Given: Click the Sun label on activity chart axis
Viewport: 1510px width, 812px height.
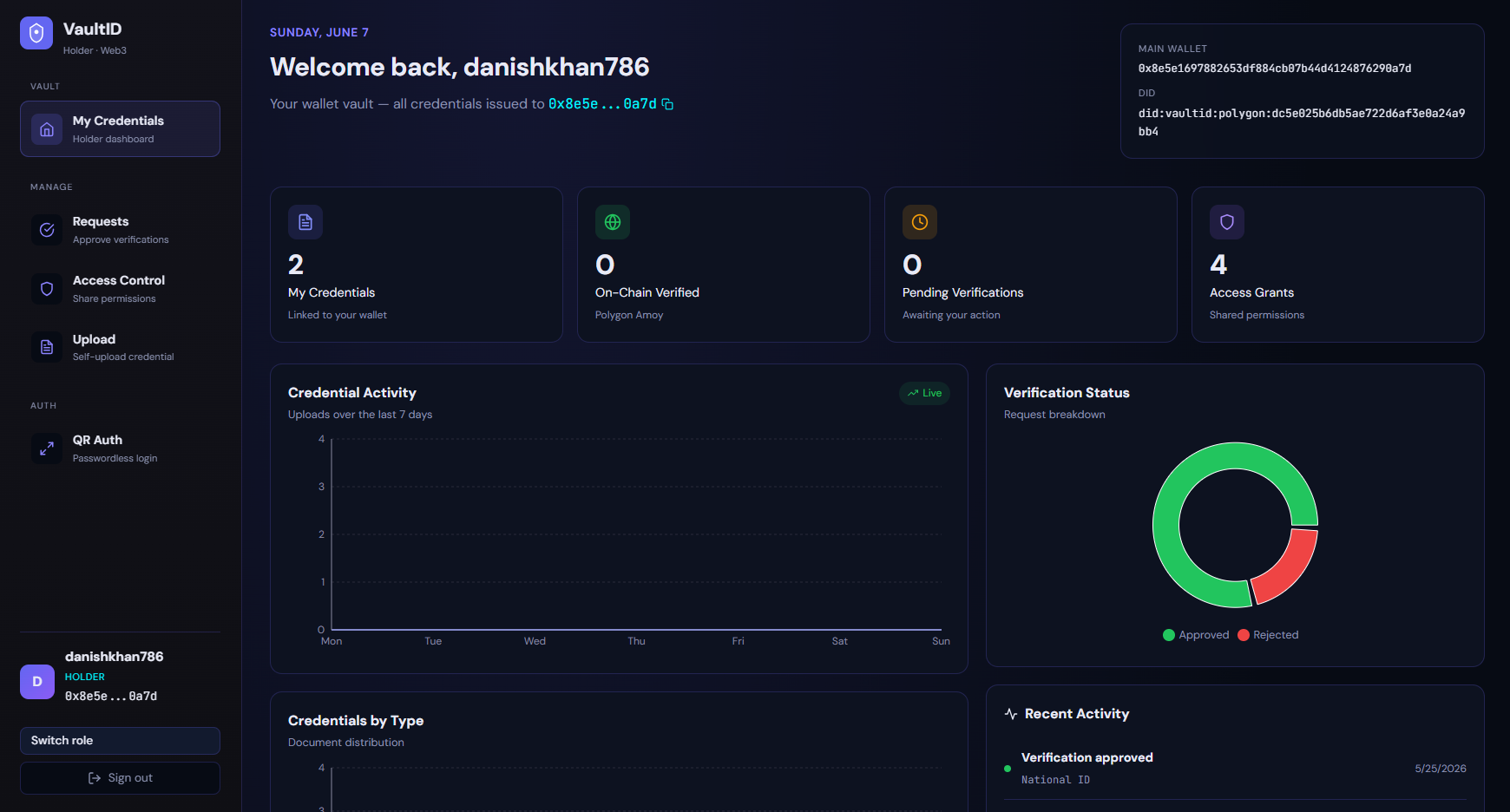Looking at the screenshot, I should coord(941,641).
